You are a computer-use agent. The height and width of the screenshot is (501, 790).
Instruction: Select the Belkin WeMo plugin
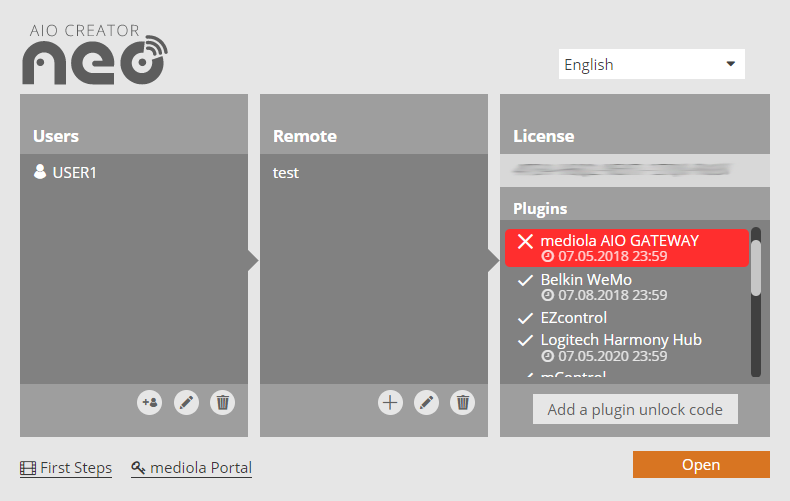click(x=600, y=287)
